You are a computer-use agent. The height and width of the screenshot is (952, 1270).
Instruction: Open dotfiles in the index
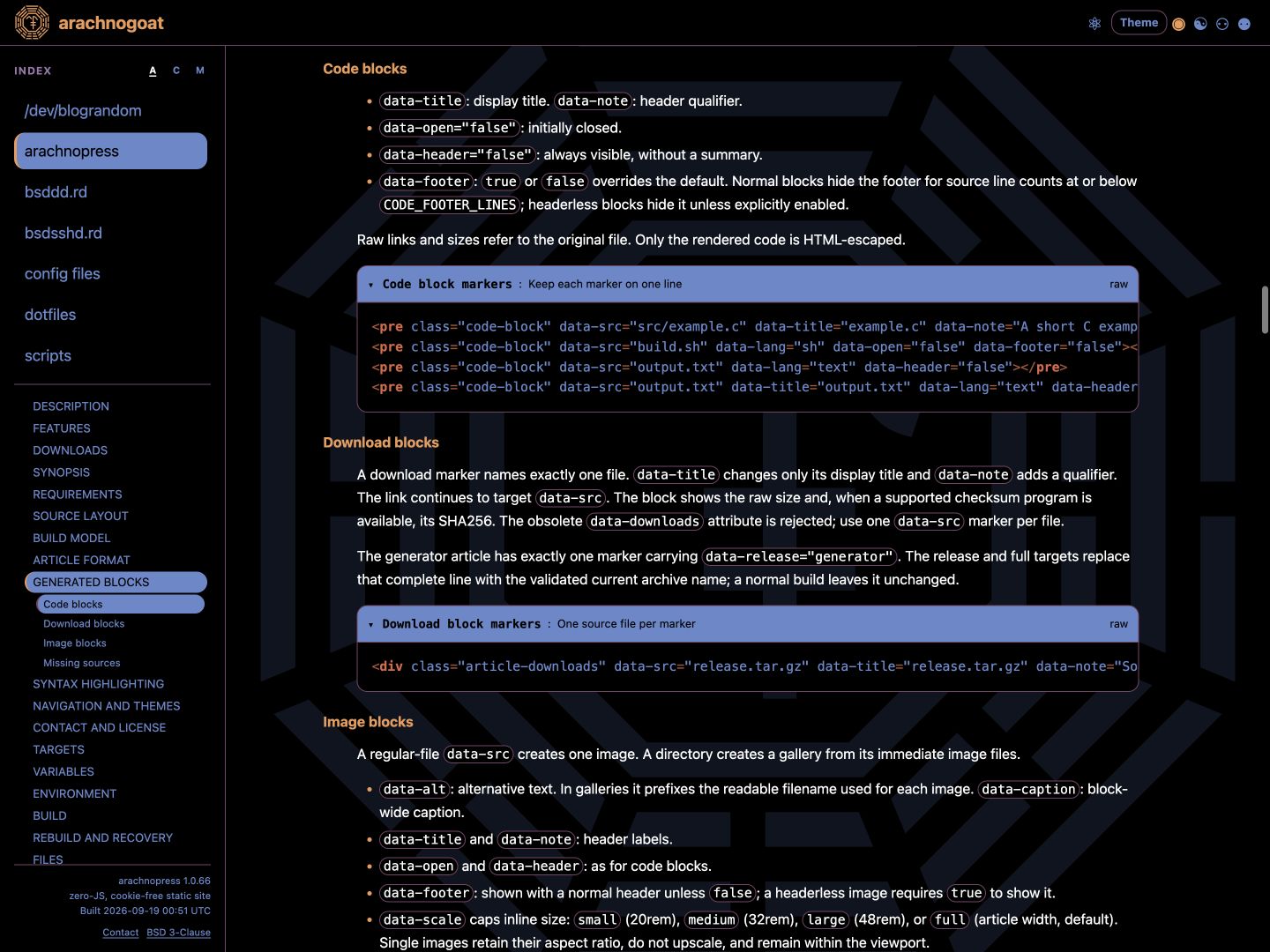tap(111, 315)
